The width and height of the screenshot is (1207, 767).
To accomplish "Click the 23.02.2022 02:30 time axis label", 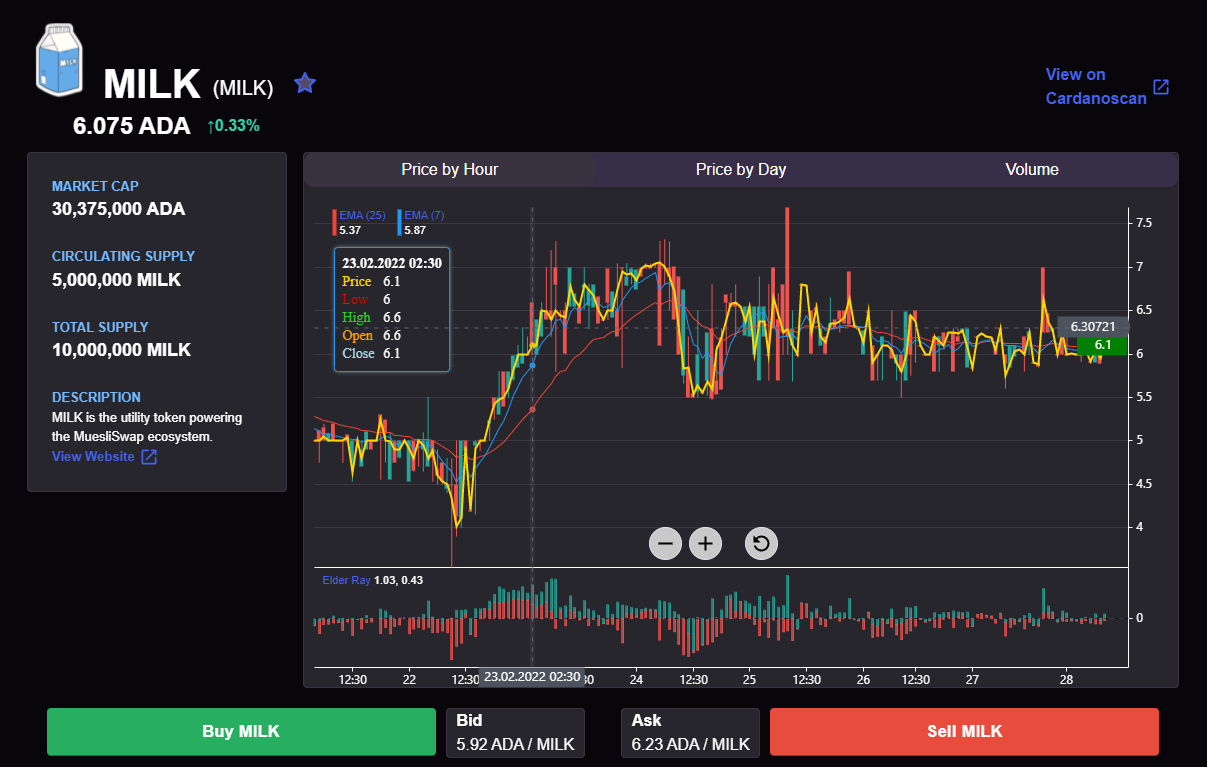I will 532,677.
